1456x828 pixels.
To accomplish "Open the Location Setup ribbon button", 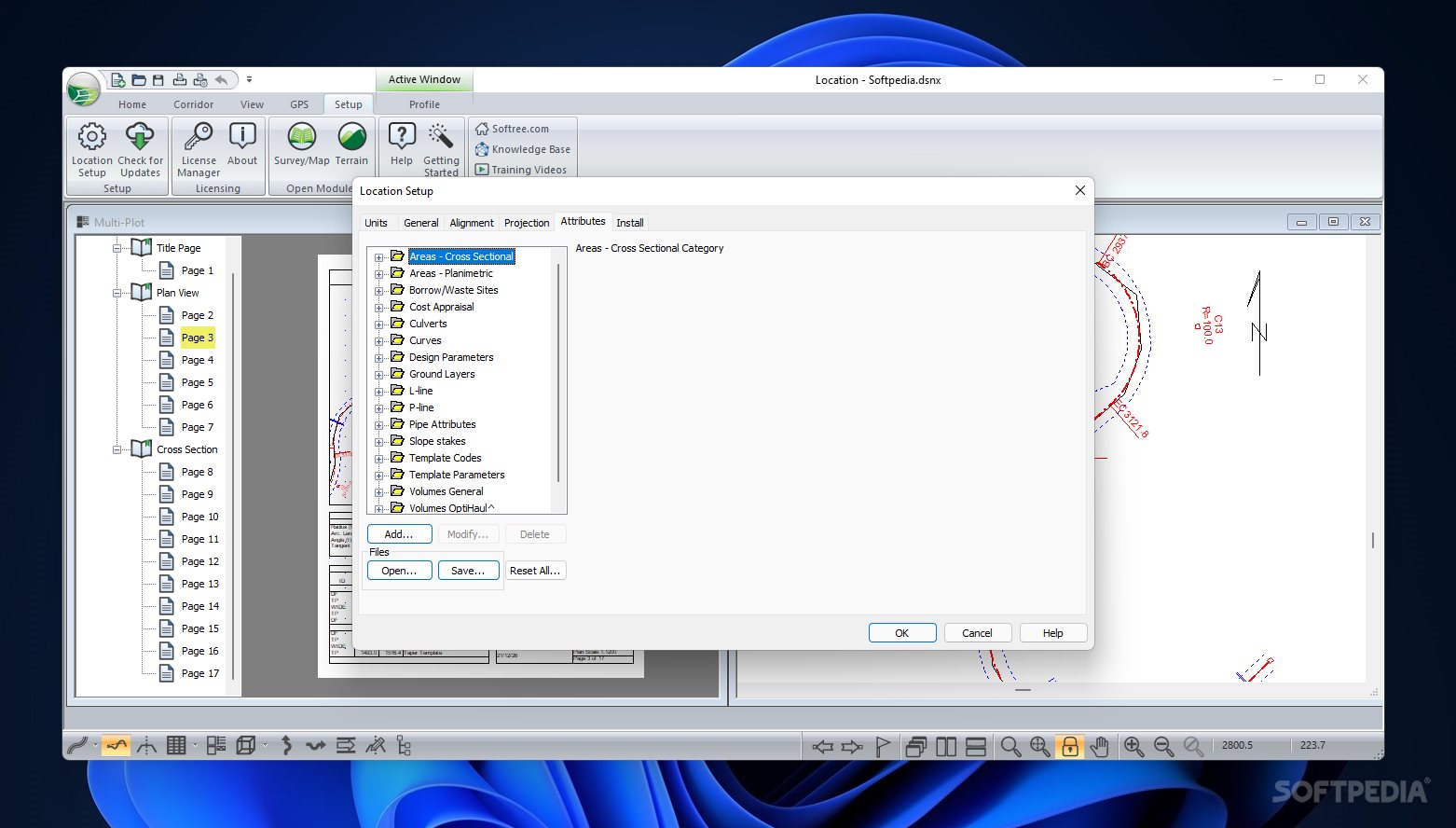I will click(91, 149).
